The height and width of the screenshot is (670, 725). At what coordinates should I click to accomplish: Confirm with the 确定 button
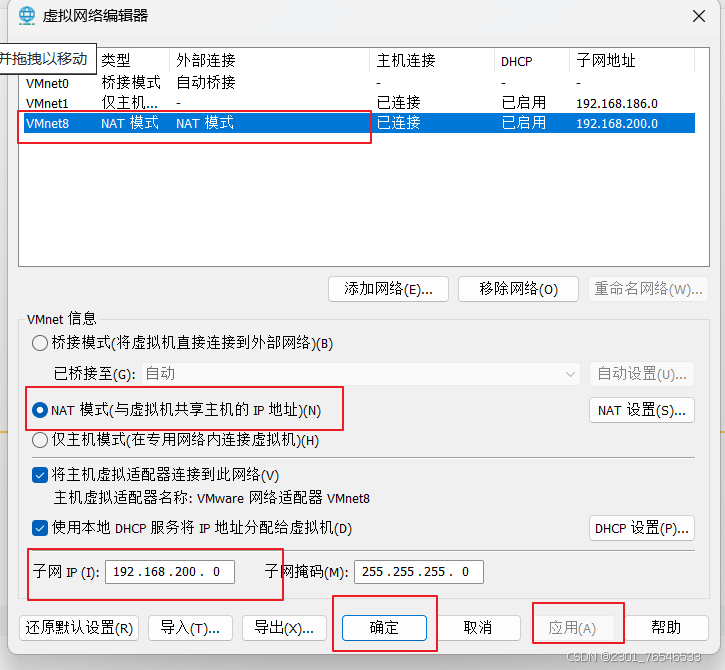[x=384, y=628]
